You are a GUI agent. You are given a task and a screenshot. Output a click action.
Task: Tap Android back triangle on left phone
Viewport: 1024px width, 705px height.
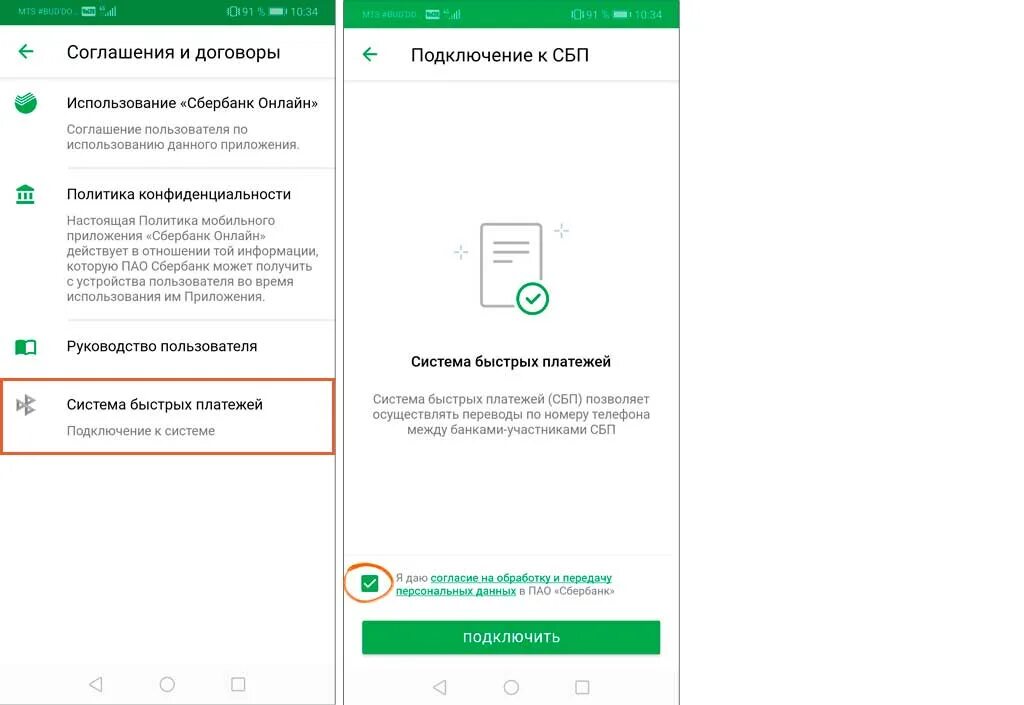(x=96, y=684)
